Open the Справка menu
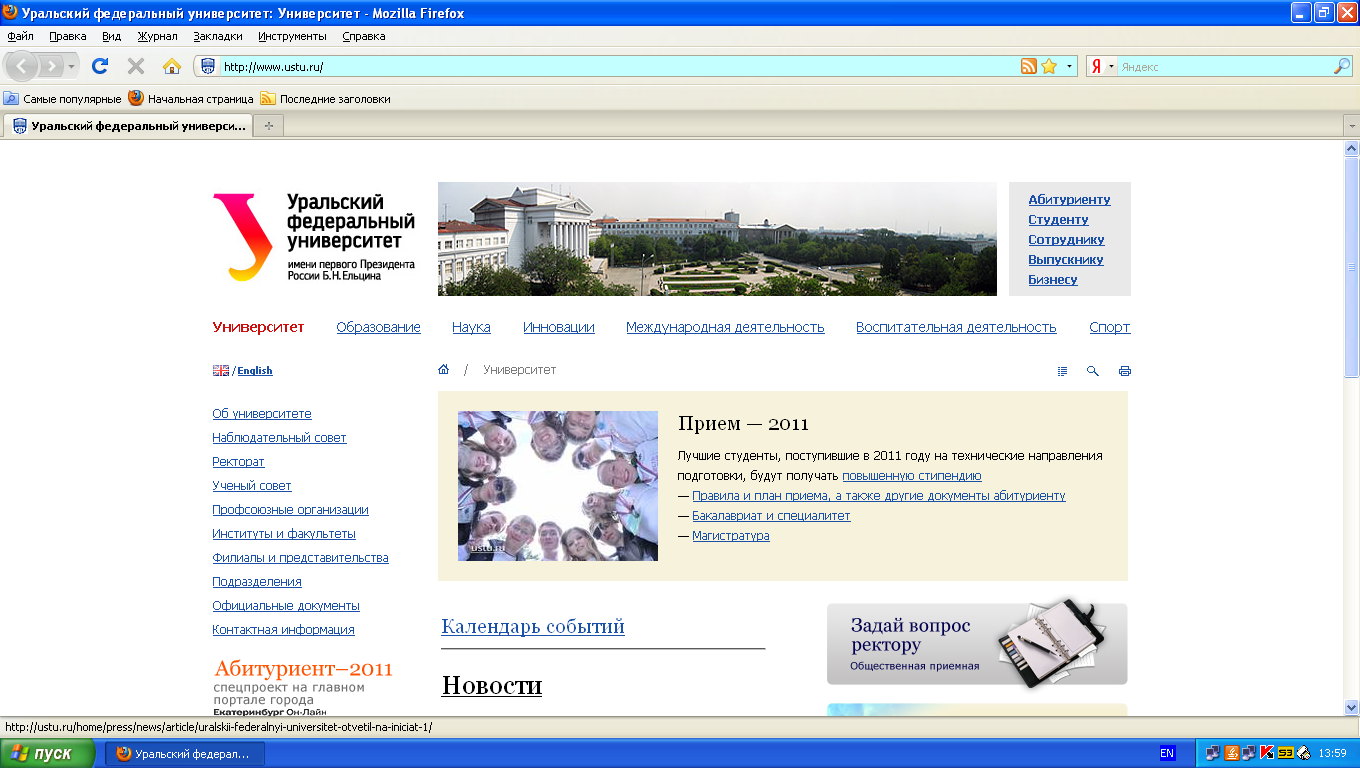Image resolution: width=1360 pixels, height=768 pixels. click(363, 36)
